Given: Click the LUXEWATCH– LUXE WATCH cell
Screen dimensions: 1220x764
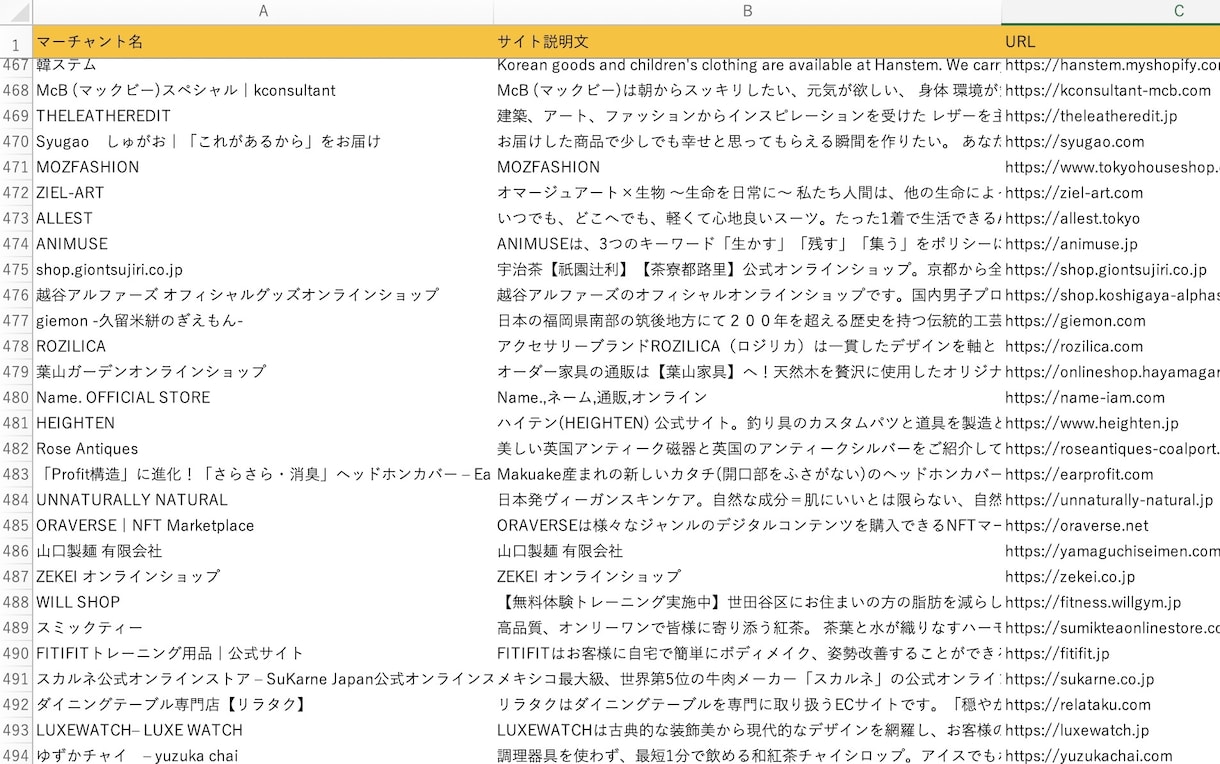Looking at the screenshot, I should coord(263,730).
